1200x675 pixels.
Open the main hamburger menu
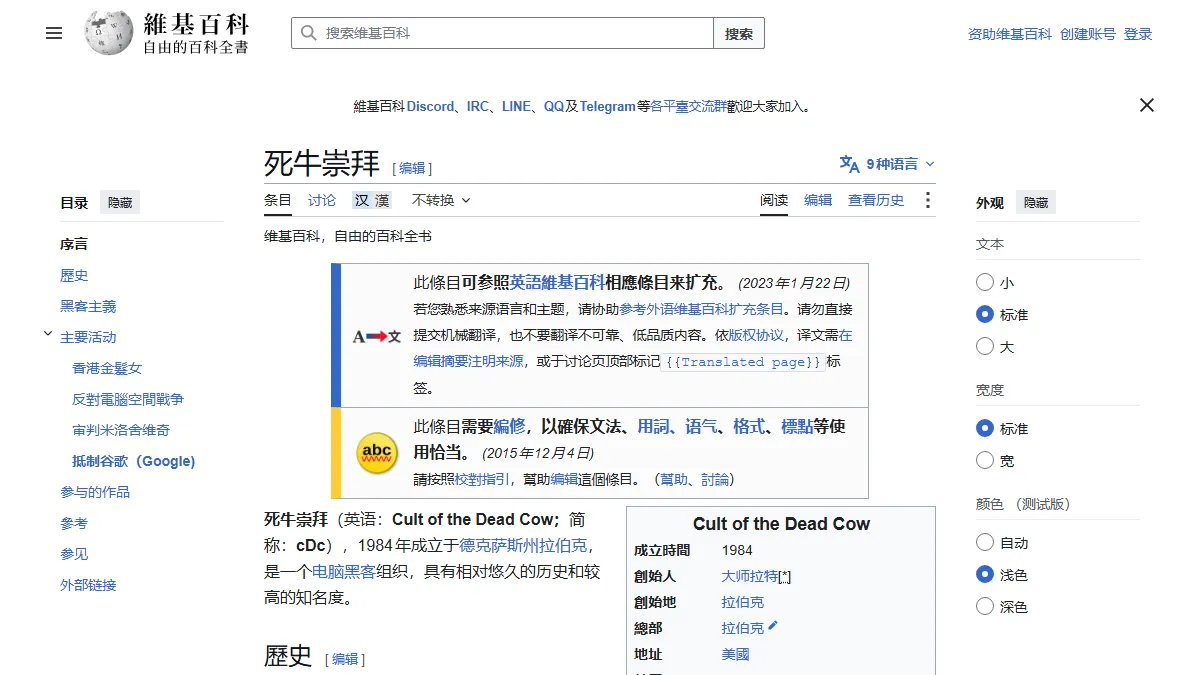pos(54,33)
